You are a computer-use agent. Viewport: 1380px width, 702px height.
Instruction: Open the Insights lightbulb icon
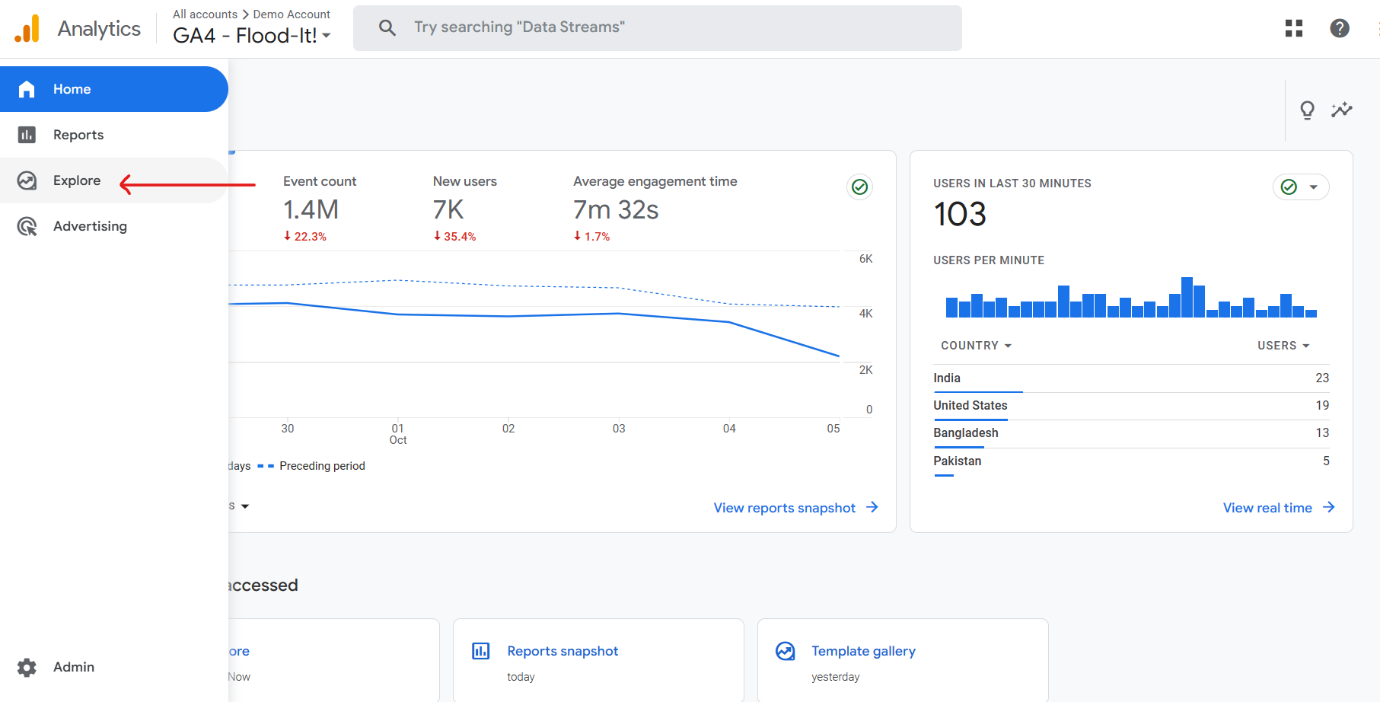[x=1307, y=110]
